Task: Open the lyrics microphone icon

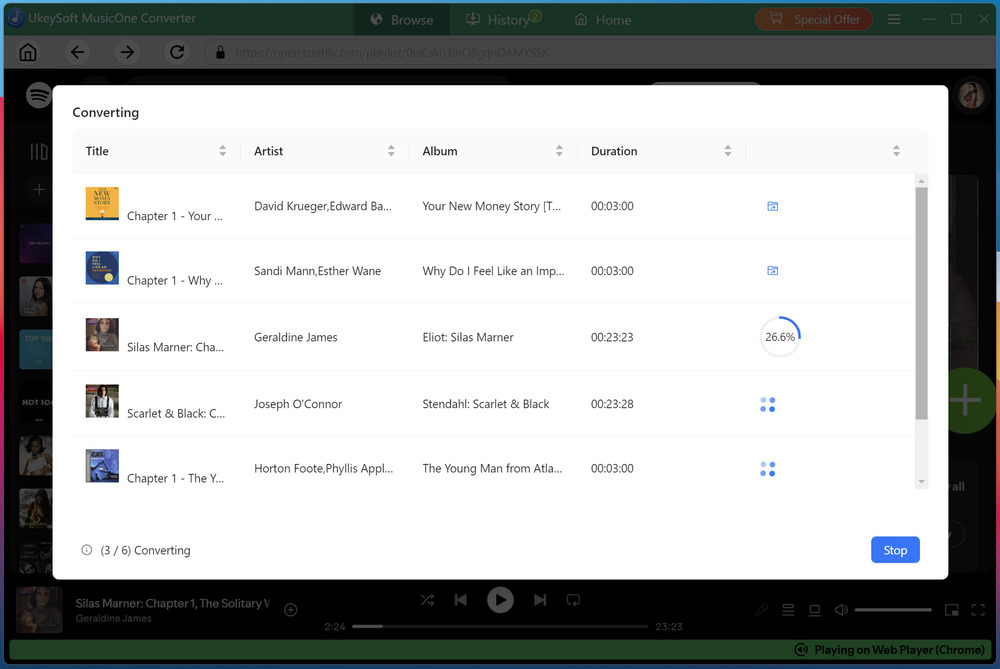Action: click(761, 610)
